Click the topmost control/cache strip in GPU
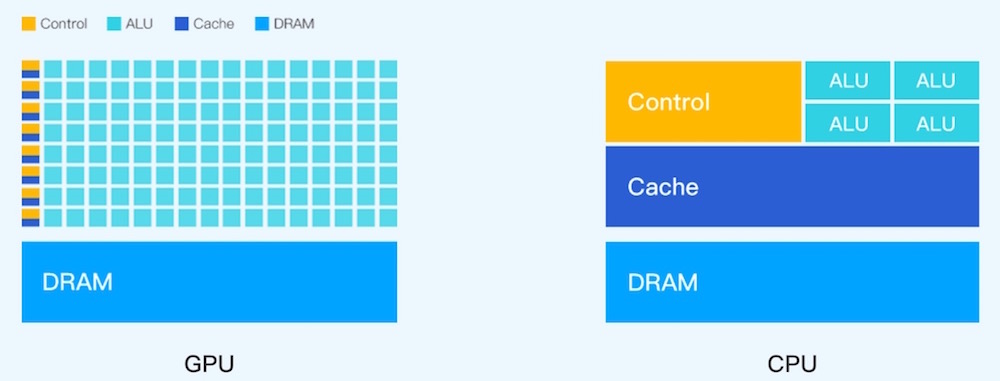 31,69
